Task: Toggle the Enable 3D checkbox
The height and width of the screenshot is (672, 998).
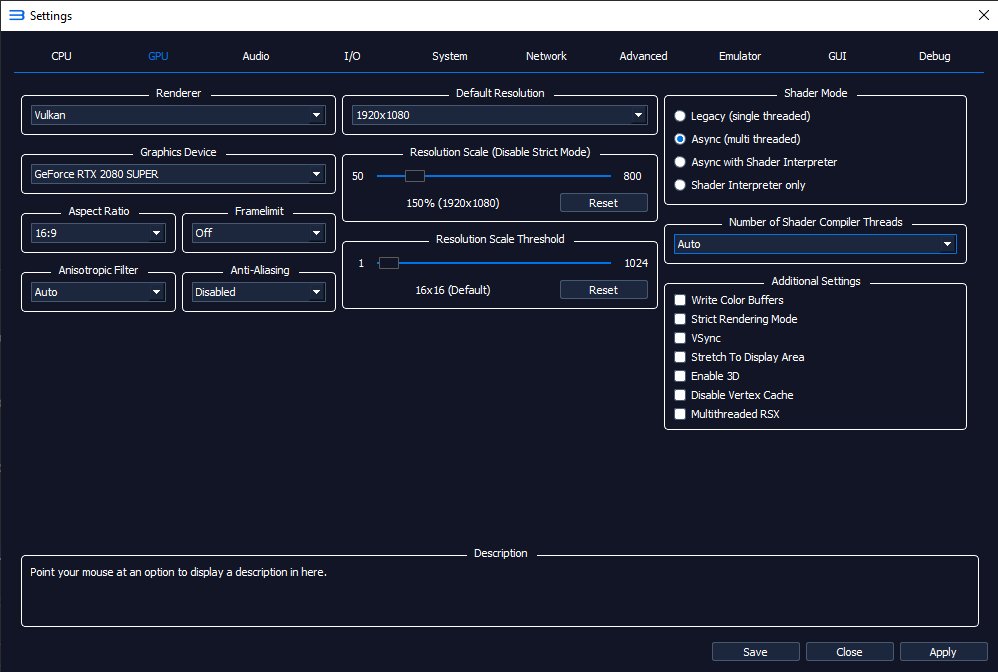Action: pyautogui.click(x=707, y=376)
